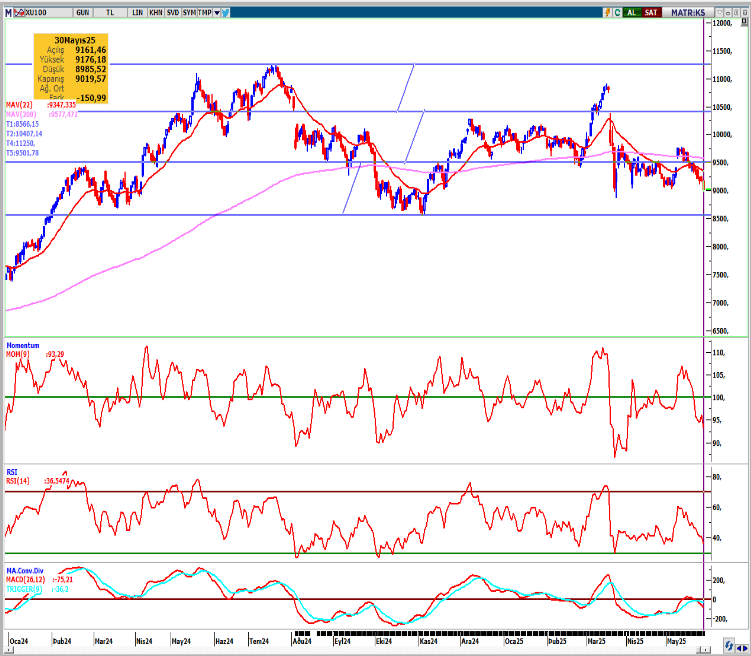This screenshot has width=751, height=656.
Task: Click the May25 date axis label
Action: (x=676, y=641)
